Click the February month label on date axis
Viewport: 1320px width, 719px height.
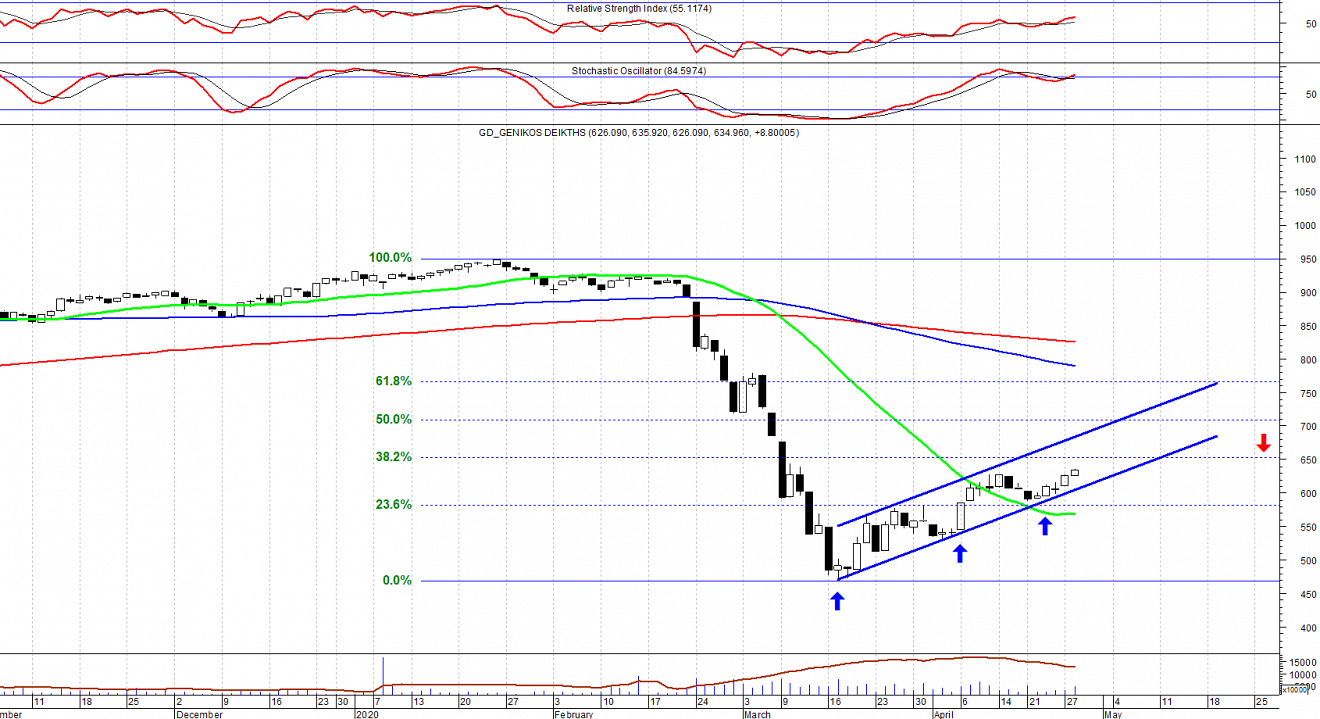[574, 714]
